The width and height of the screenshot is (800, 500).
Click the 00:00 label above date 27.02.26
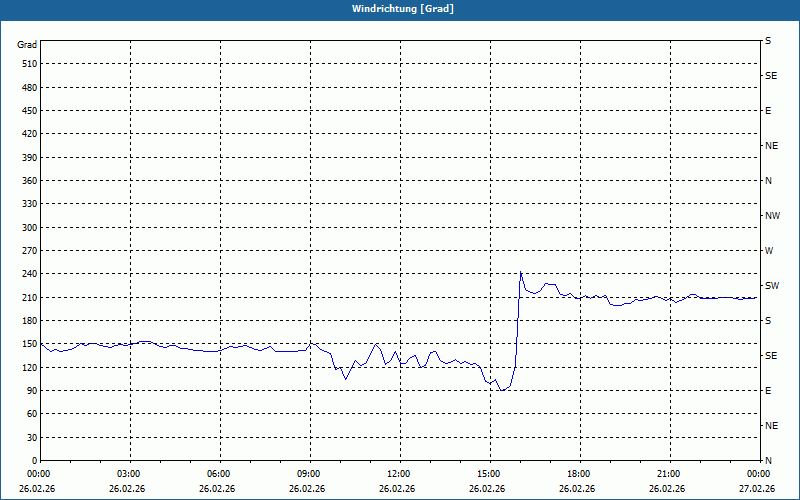(x=759, y=474)
